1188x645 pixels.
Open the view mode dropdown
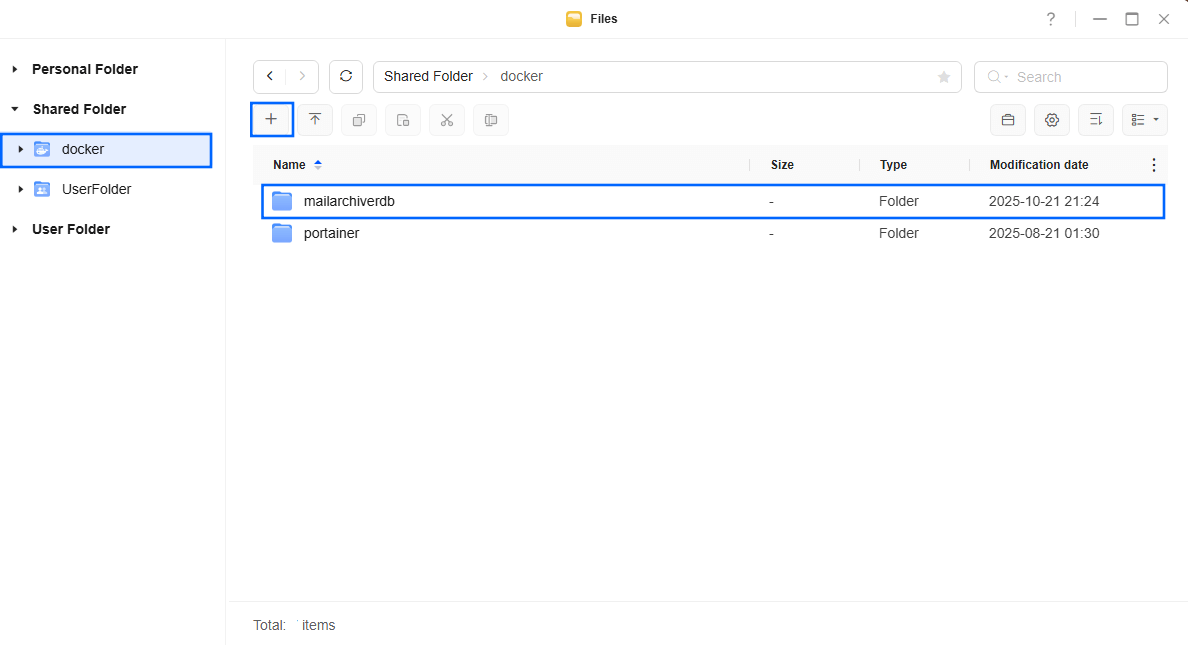coord(1144,120)
